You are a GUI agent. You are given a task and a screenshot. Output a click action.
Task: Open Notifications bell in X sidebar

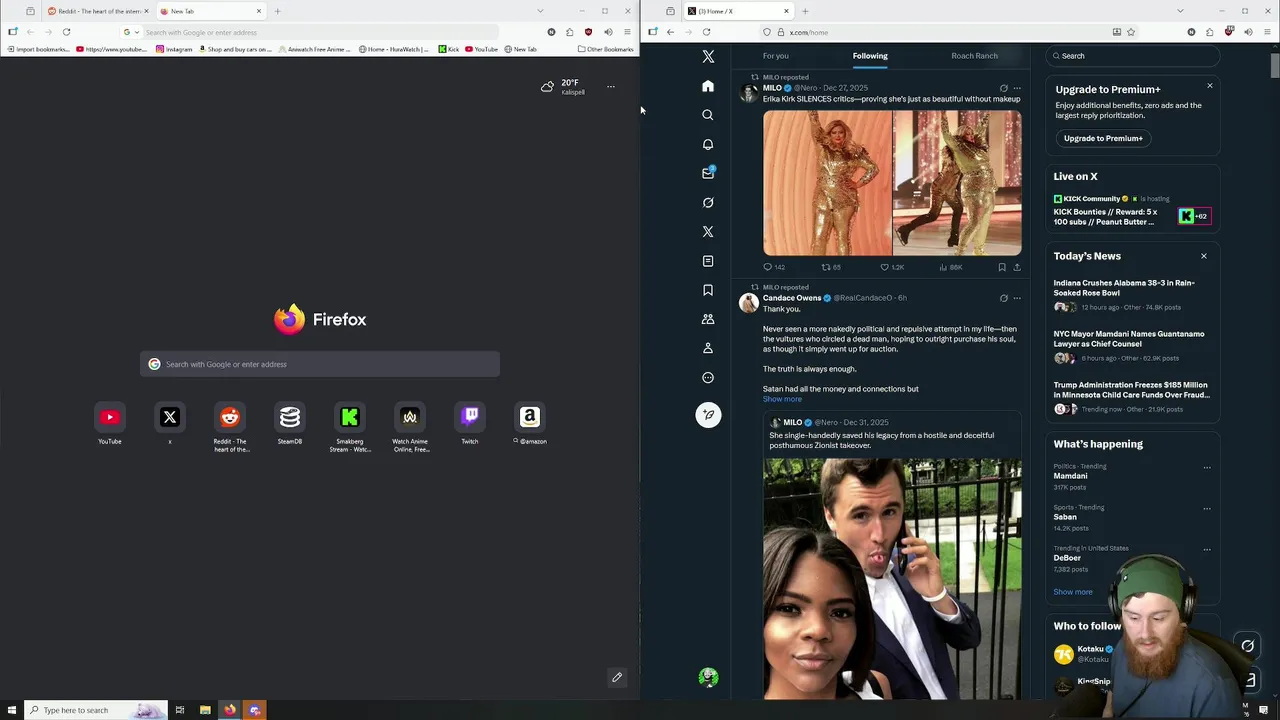(708, 144)
